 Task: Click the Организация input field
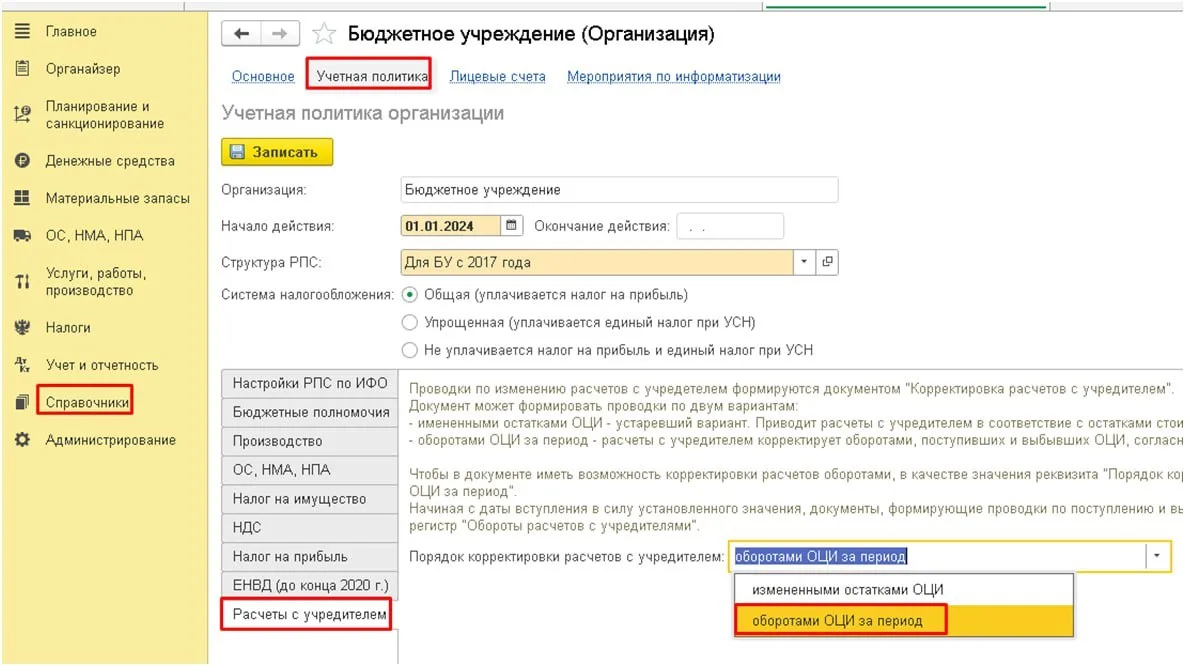point(619,189)
